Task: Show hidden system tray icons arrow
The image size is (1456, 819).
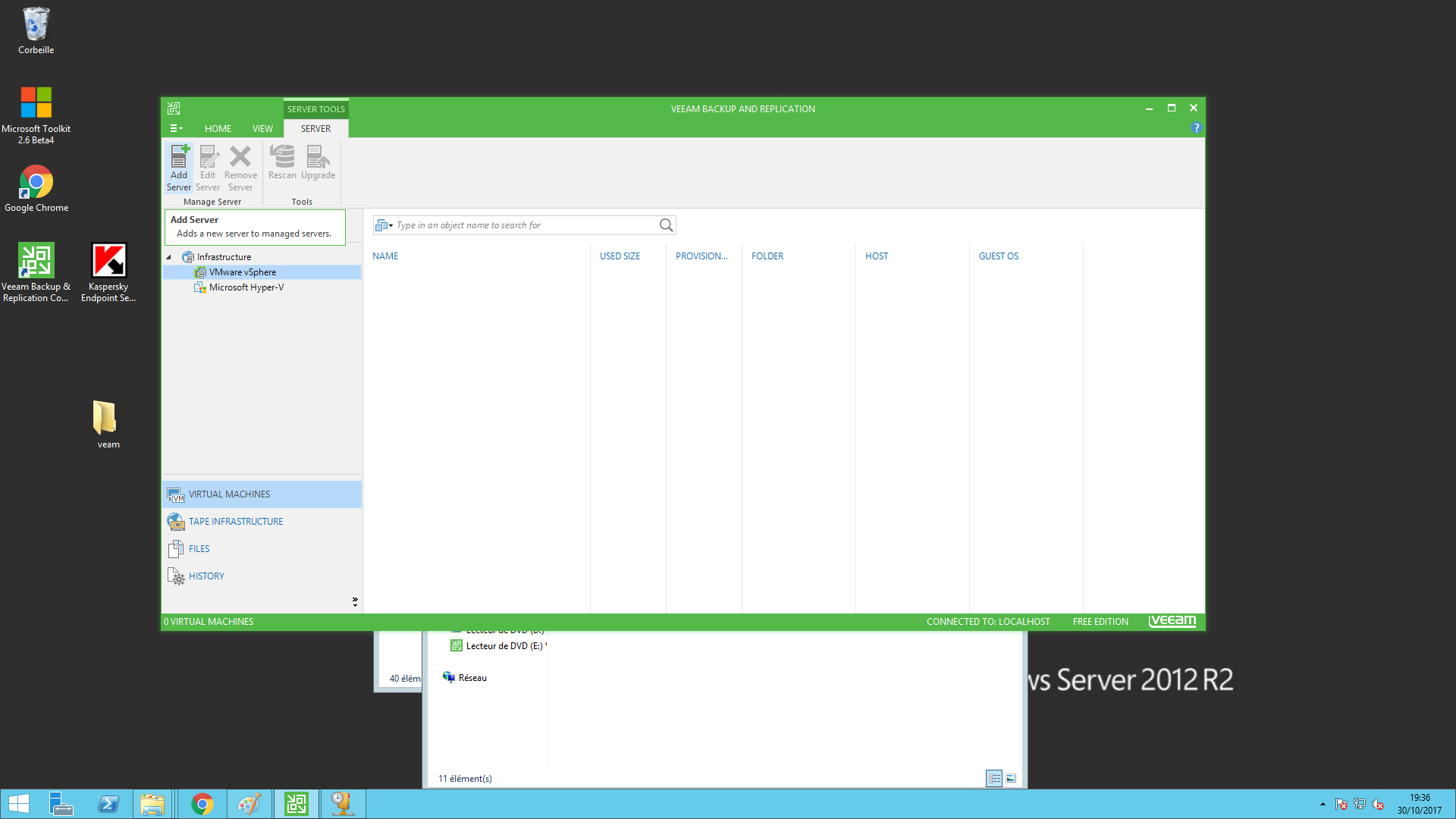Action: [1323, 804]
